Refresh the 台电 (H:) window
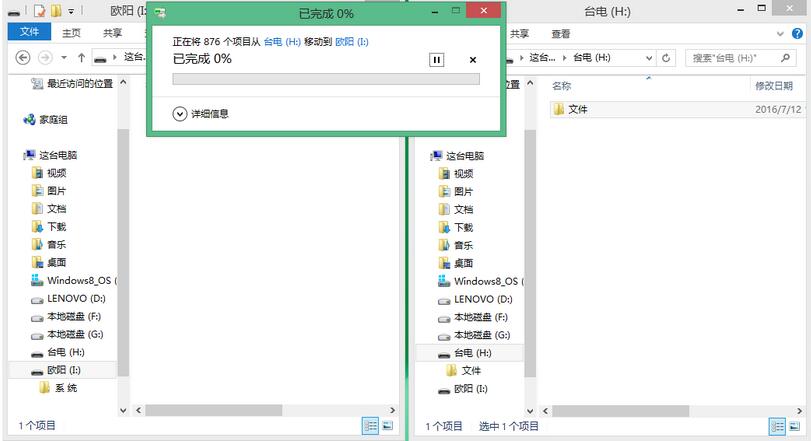 pos(666,58)
